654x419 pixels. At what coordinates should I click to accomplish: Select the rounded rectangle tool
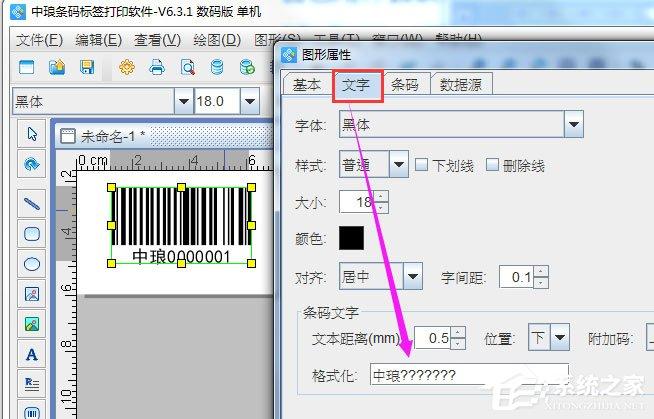(x=32, y=233)
